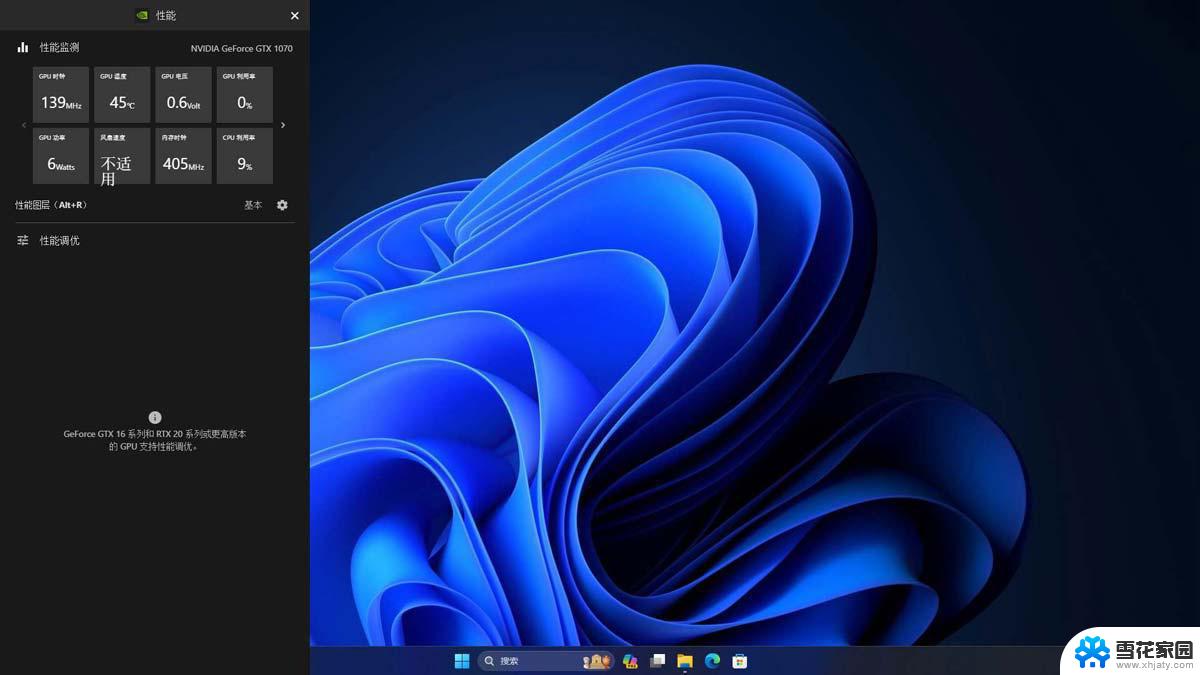Close the 性能 panel

(x=294, y=16)
